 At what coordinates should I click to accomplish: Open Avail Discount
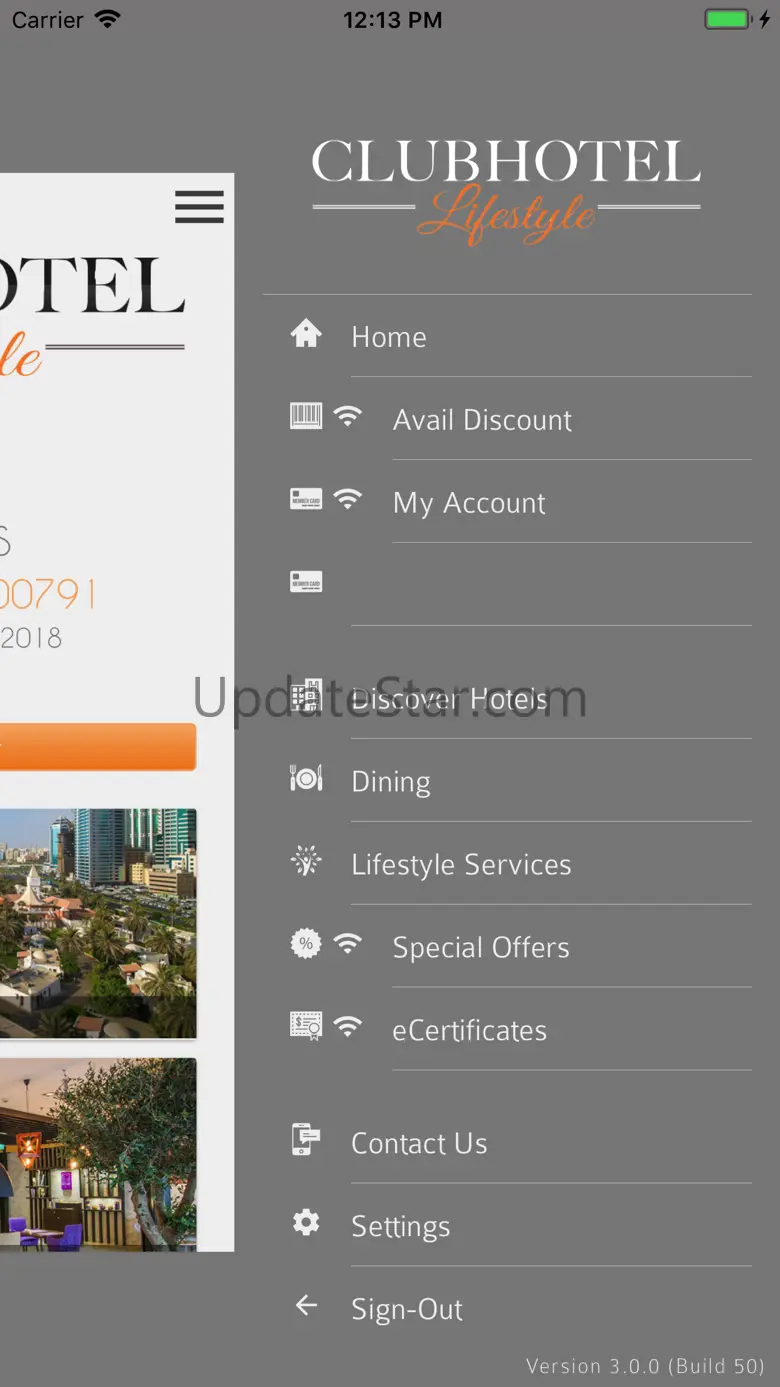coord(482,420)
